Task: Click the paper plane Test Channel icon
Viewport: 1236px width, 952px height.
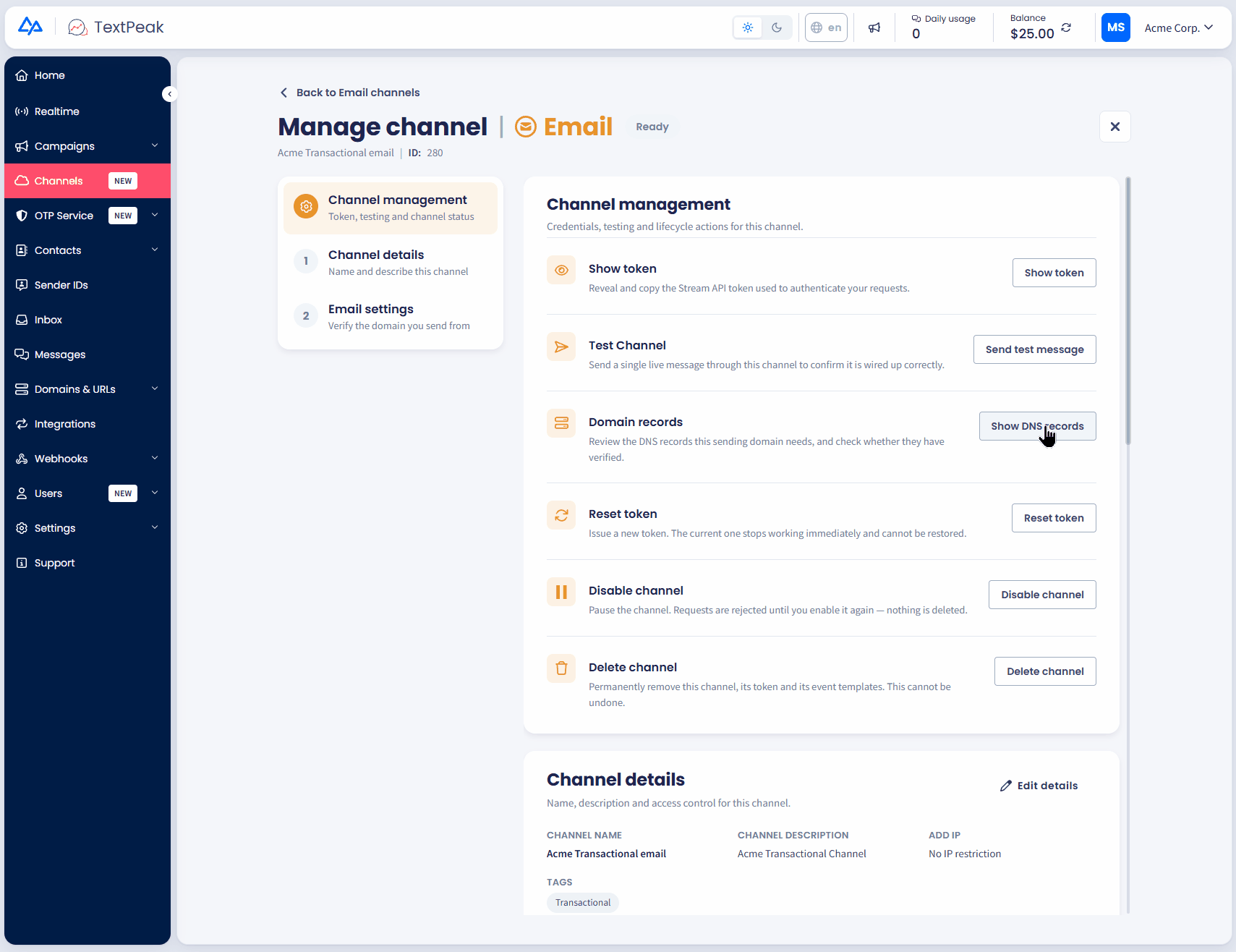Action: pos(561,347)
